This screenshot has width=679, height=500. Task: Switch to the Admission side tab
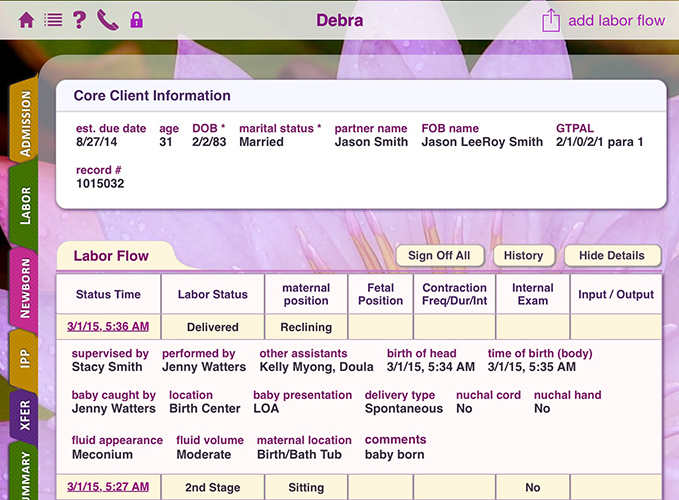click(x=24, y=118)
